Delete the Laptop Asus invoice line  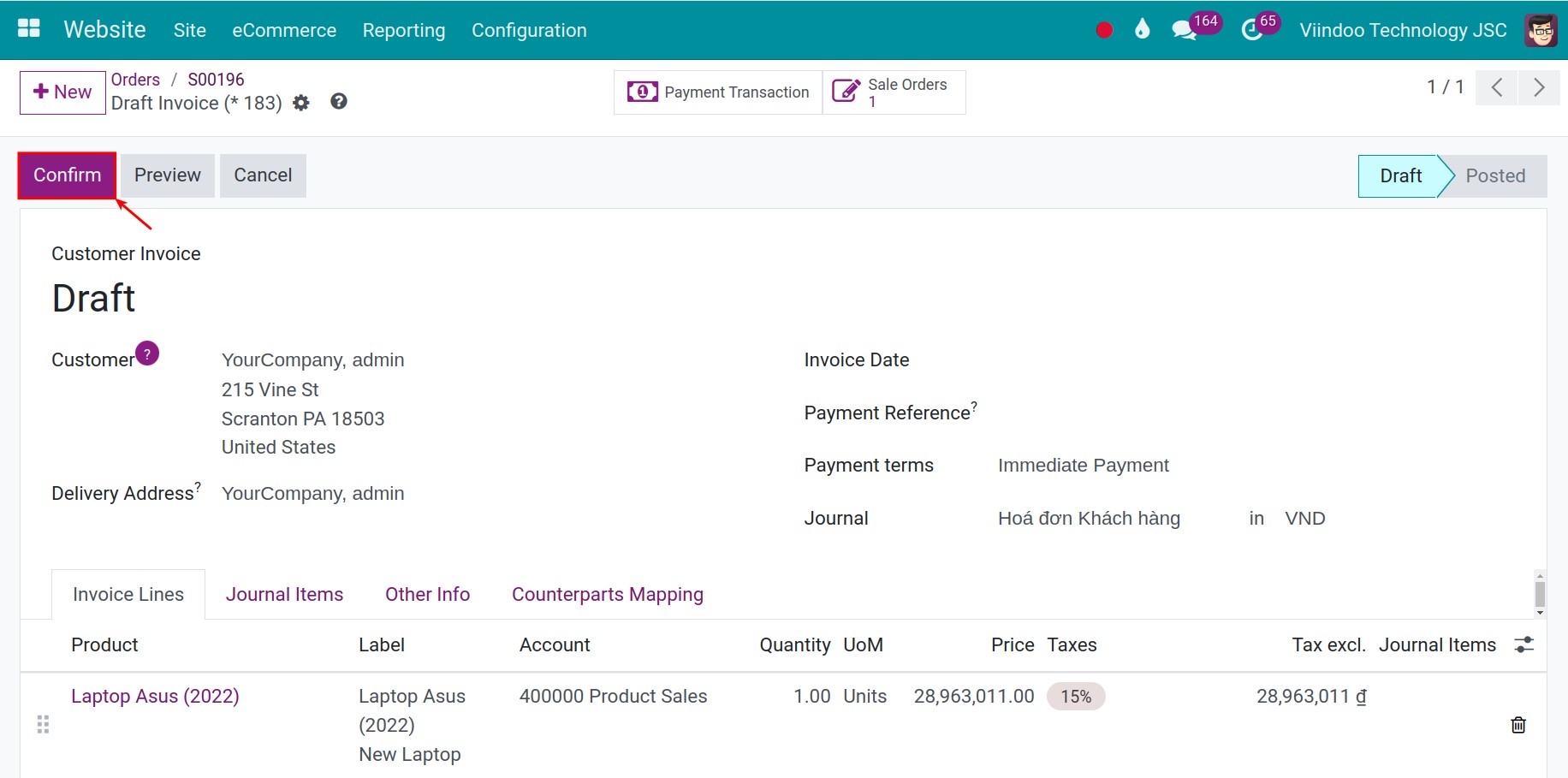point(1518,725)
